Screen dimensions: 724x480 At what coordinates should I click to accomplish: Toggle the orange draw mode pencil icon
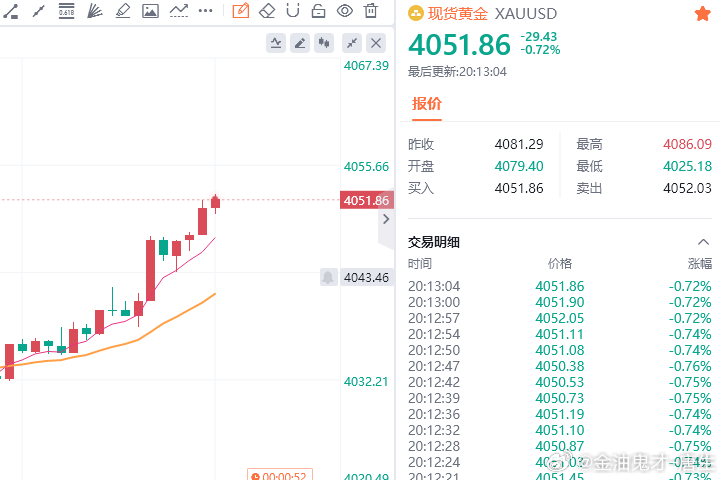pos(241,11)
